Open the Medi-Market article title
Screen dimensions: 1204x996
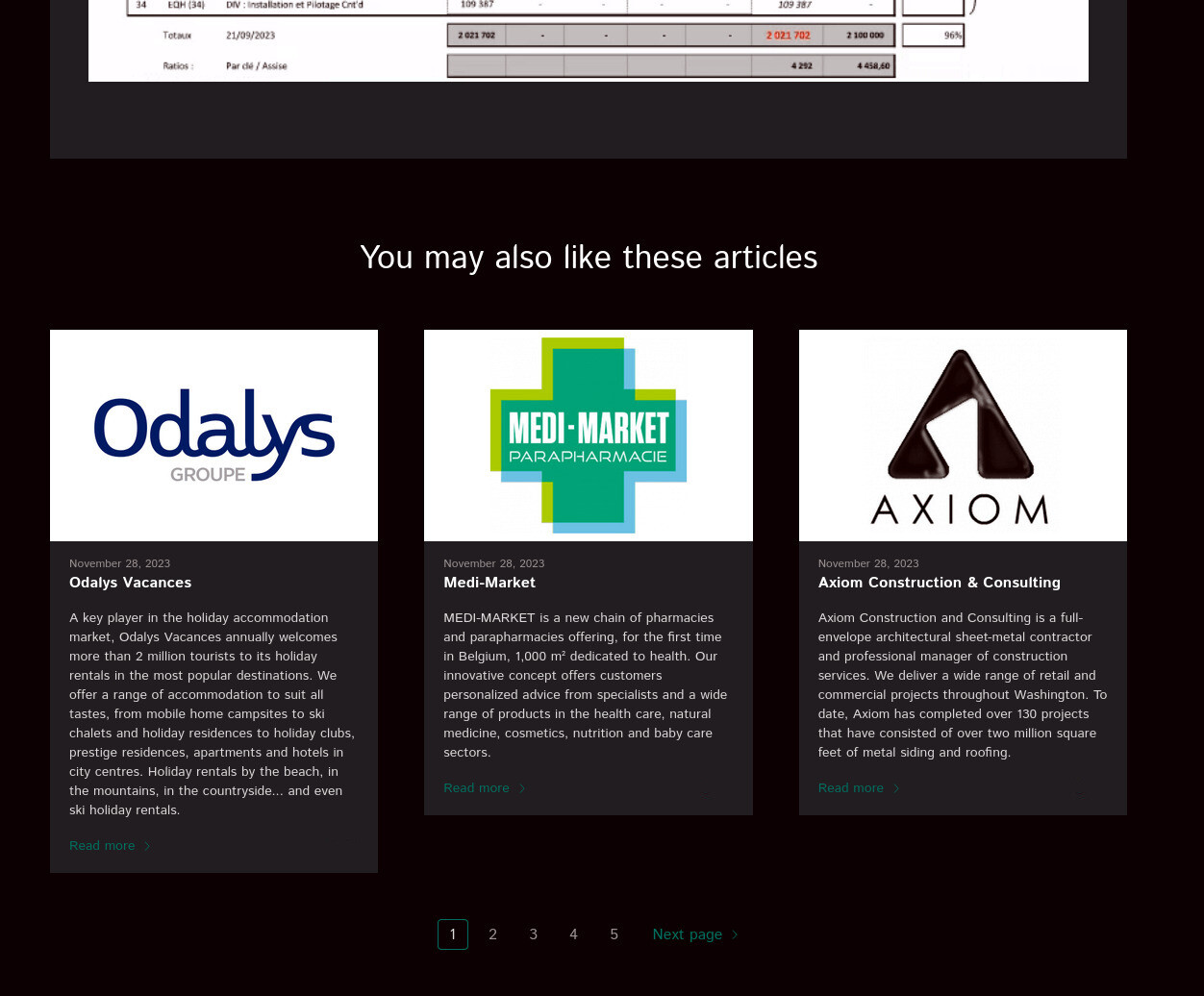489,583
